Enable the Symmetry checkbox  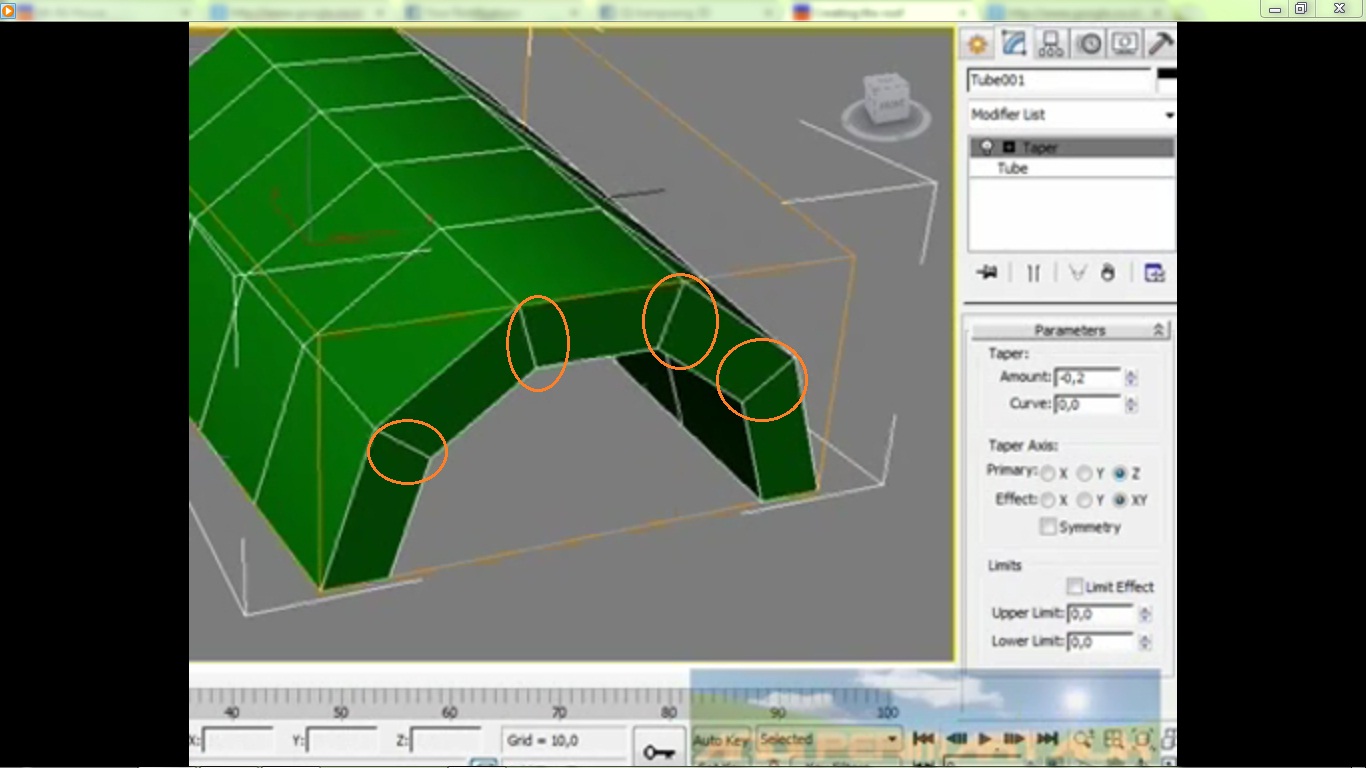tap(1048, 527)
